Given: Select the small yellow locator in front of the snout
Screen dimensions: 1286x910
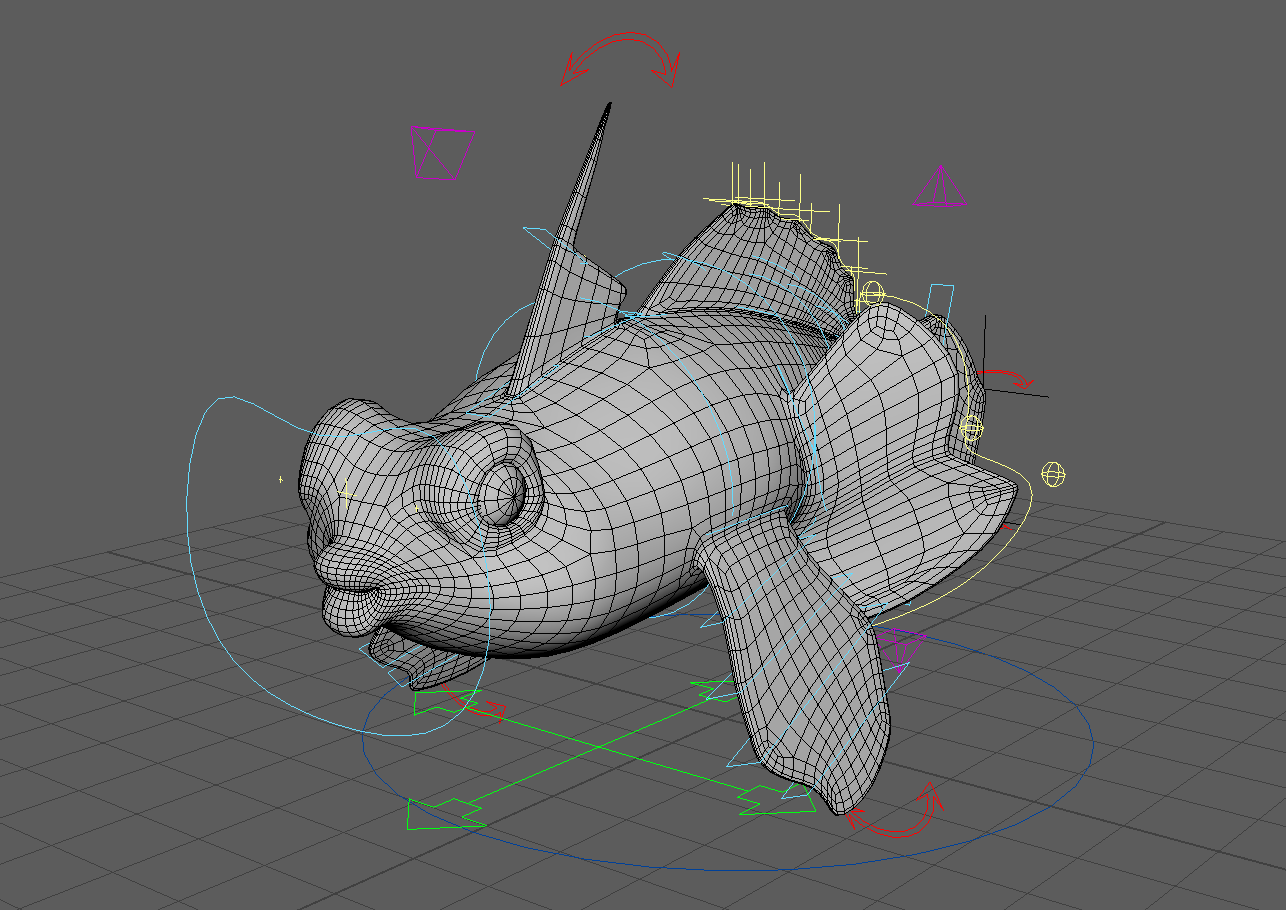Looking at the screenshot, I should 281,480.
